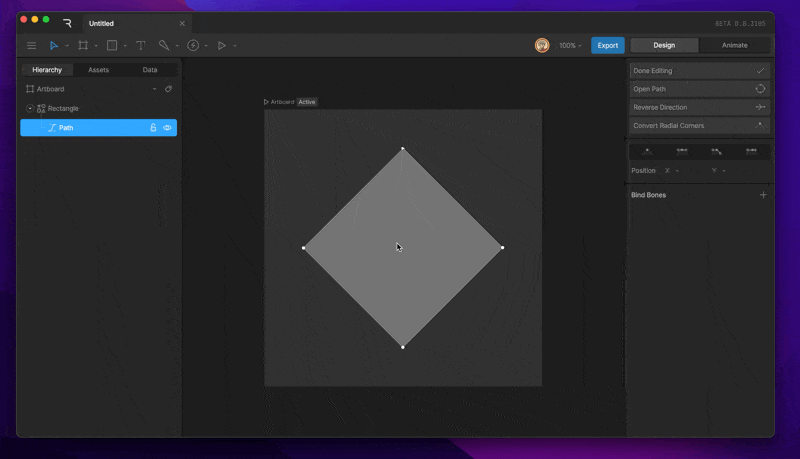Image resolution: width=800 pixels, height=459 pixels.
Task: Open the Artboard row dropdown arrow
Action: (x=155, y=89)
